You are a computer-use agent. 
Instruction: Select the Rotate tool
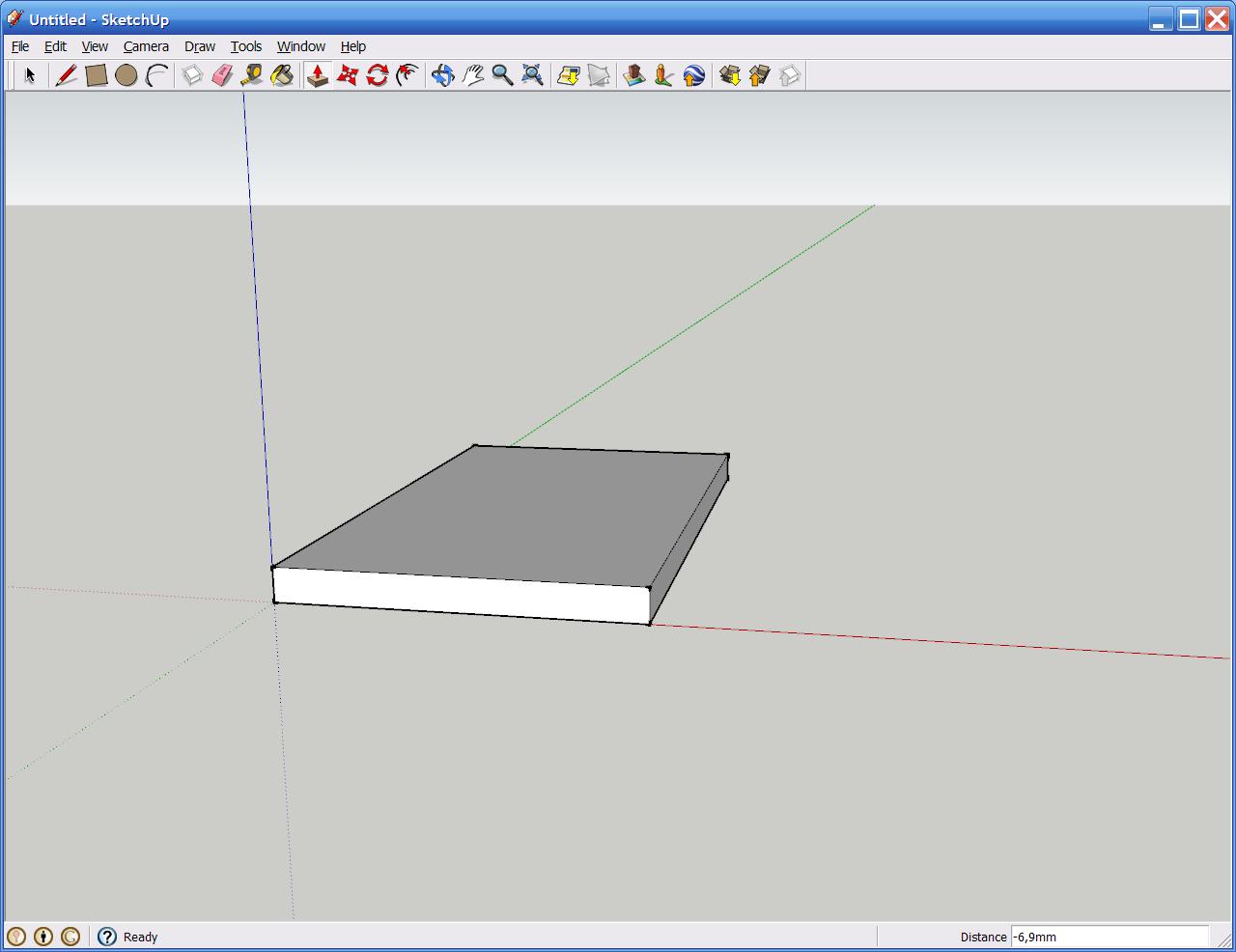378,75
